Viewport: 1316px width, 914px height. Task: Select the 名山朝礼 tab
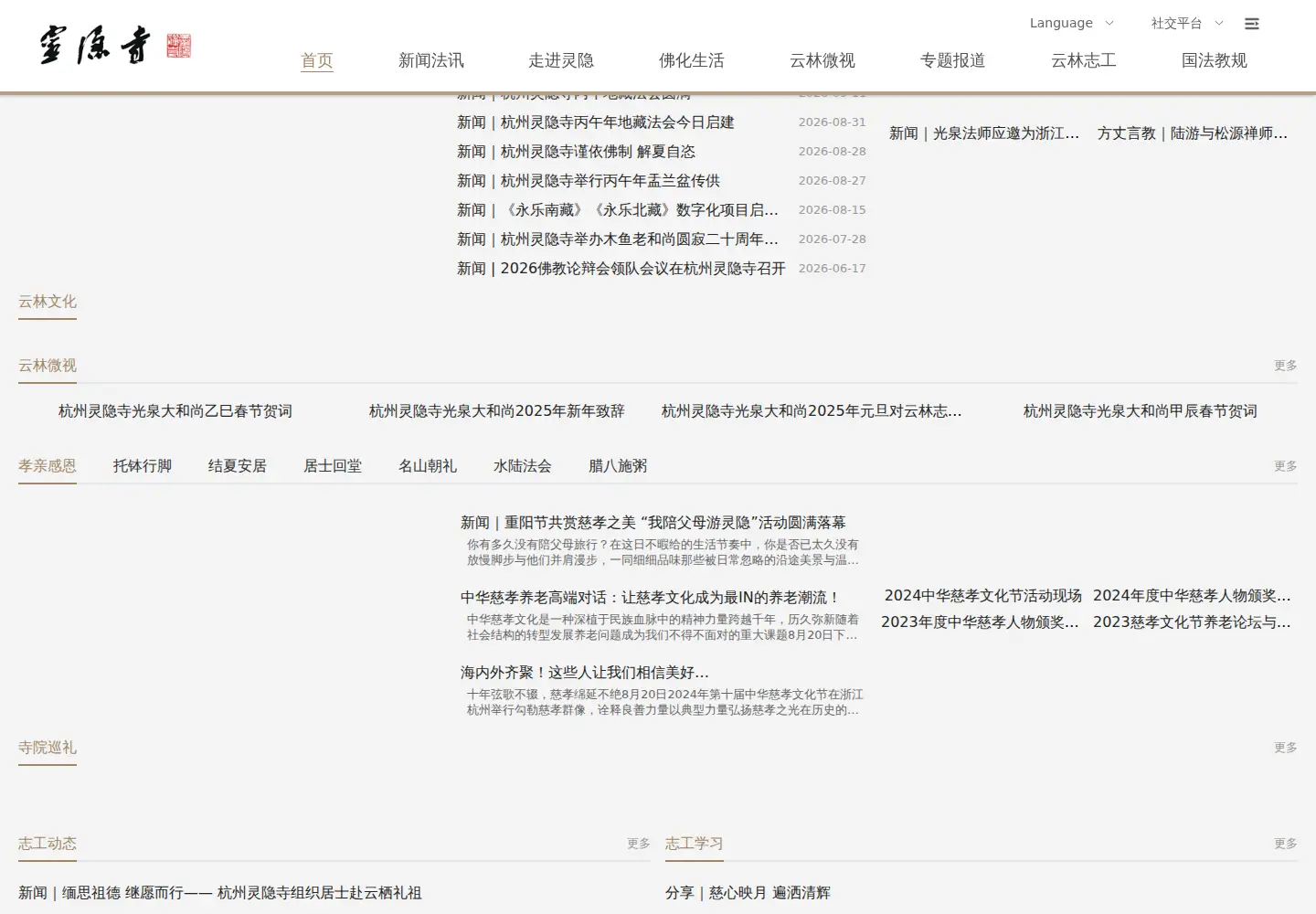428,466
